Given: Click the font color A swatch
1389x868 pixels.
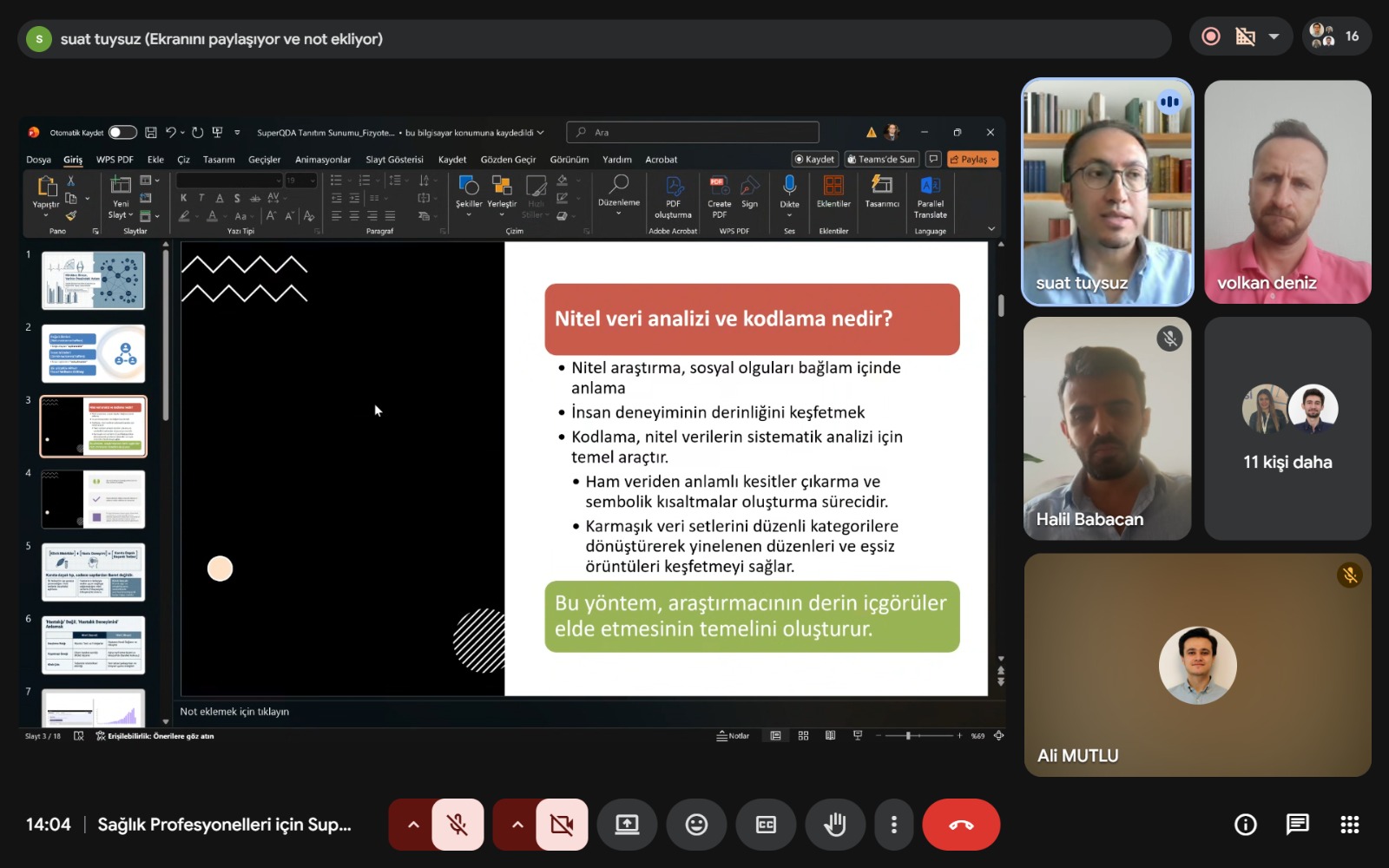Looking at the screenshot, I should click(x=212, y=215).
